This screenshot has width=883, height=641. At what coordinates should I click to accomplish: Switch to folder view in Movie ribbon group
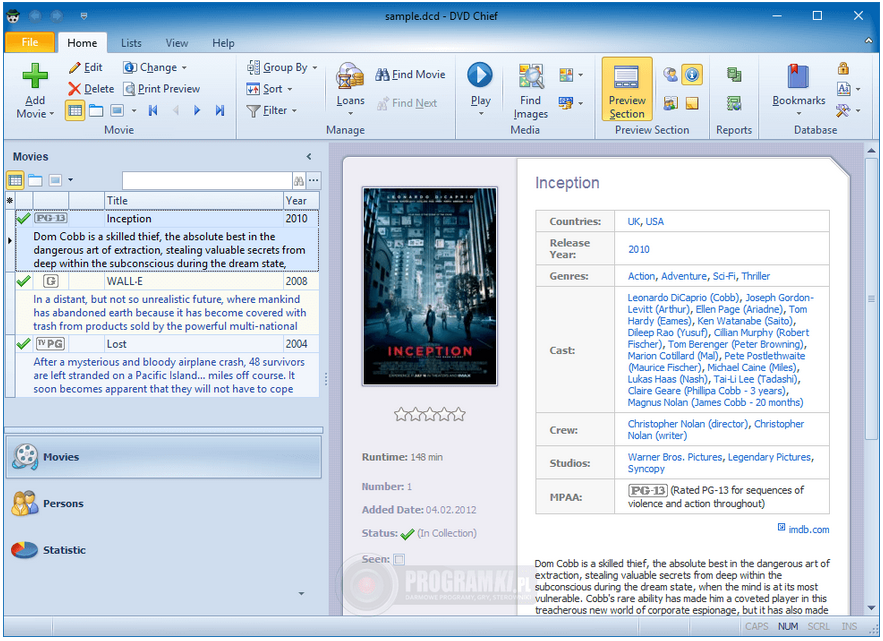96,110
